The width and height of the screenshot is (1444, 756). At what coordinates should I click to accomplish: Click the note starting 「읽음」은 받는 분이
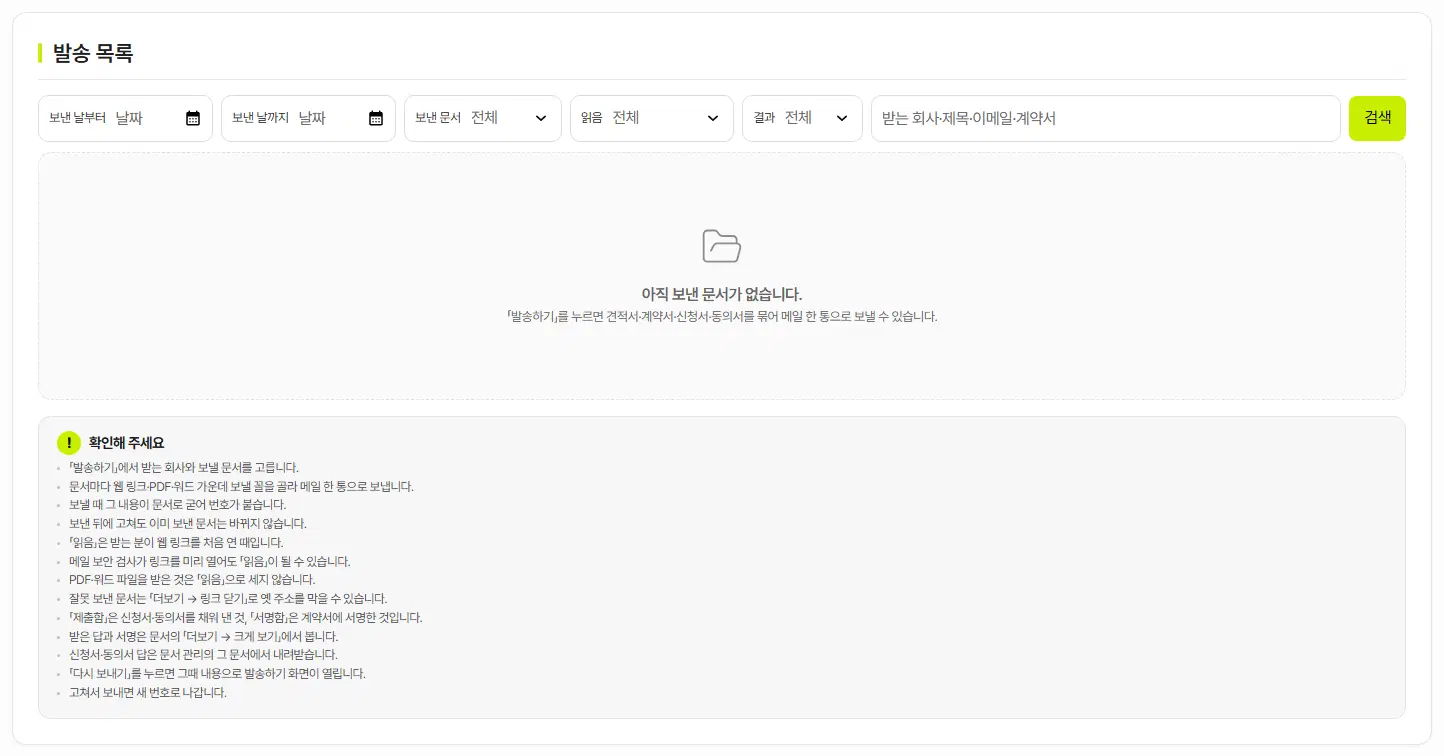point(176,542)
